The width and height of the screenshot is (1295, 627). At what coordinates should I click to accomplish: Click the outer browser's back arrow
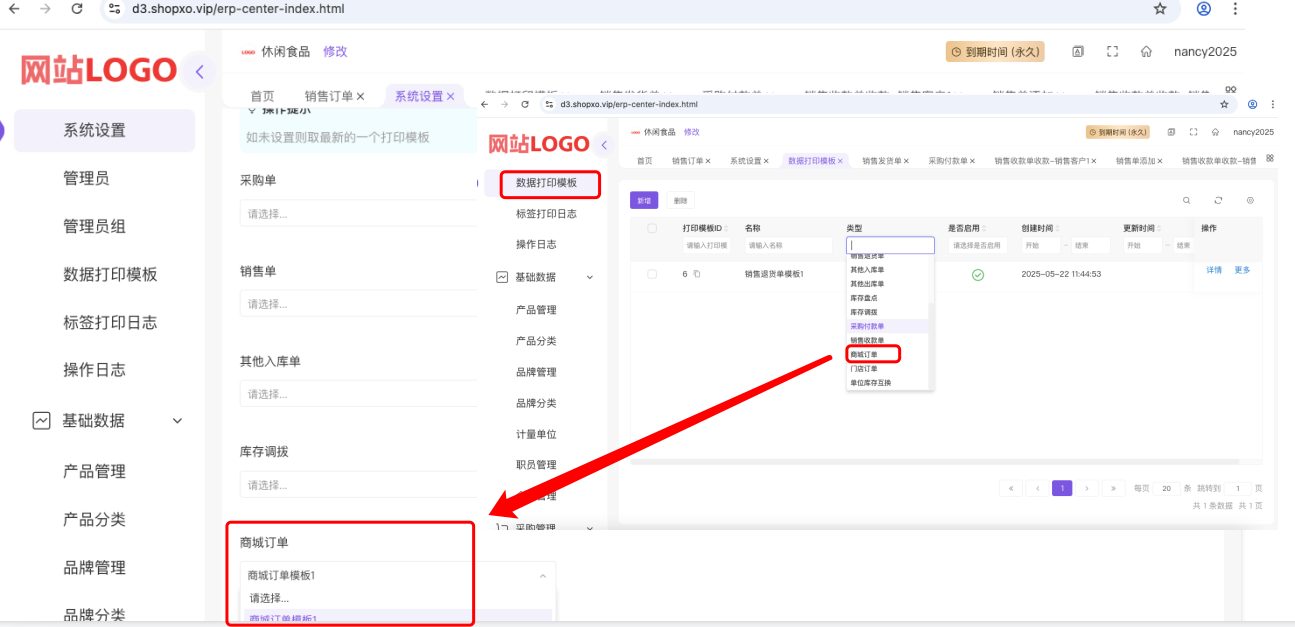click(x=14, y=9)
